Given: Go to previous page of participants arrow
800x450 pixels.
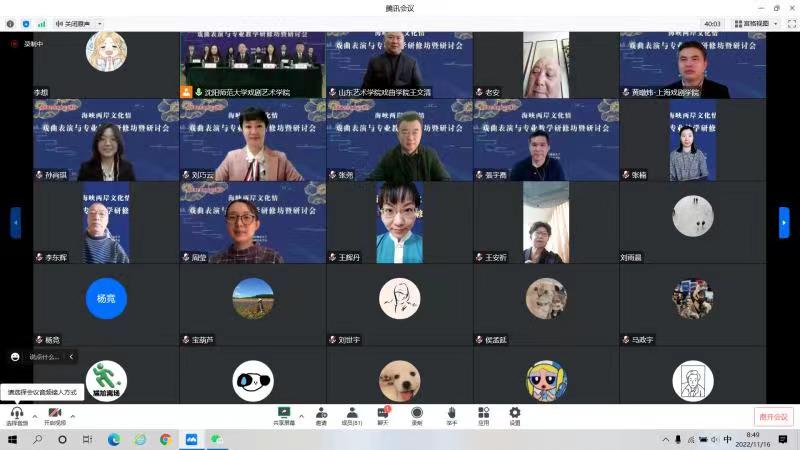Looking at the screenshot, I should (16, 222).
